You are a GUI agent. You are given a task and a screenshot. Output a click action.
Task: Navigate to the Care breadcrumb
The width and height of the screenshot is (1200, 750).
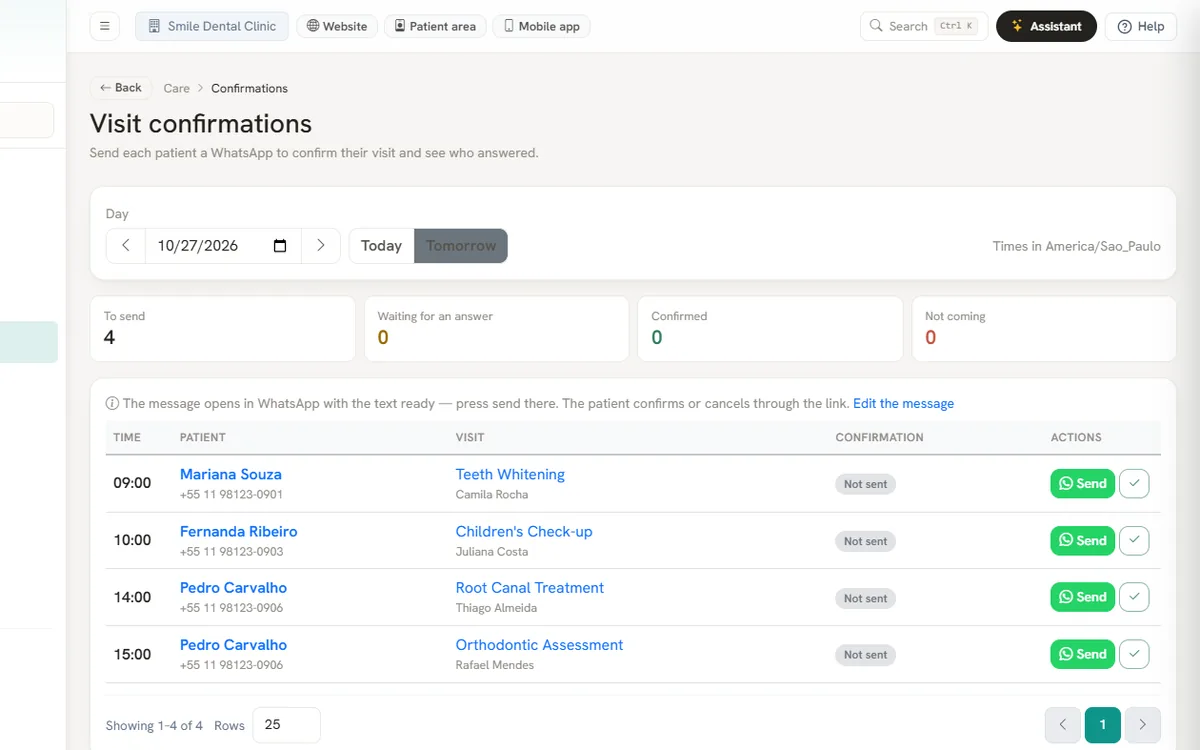(177, 88)
